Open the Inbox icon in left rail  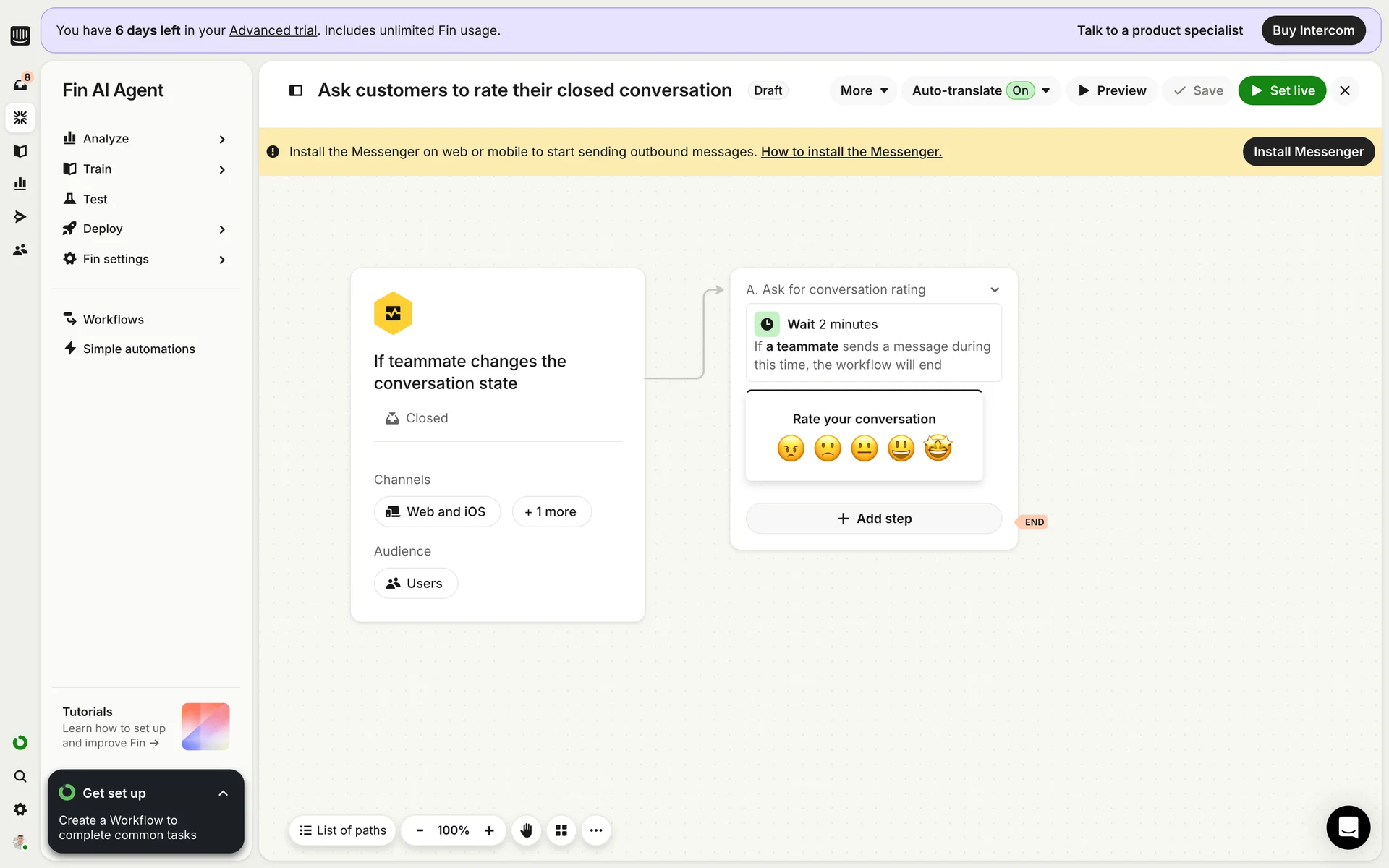click(20, 84)
